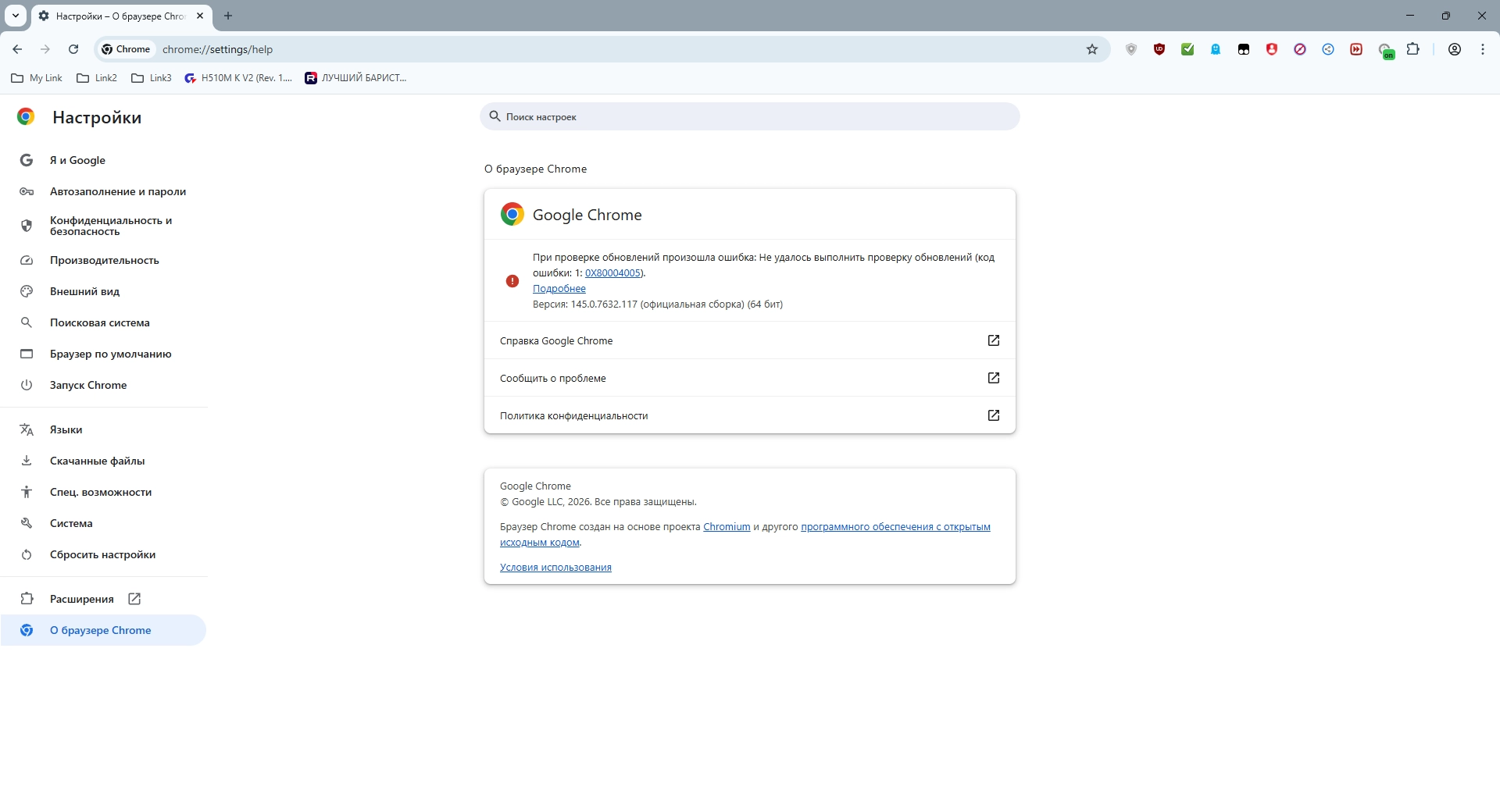Screen dimensions: 1500x812
Task: Open 'Скачанные файлы' settings section
Action: pyautogui.click(x=103, y=461)
